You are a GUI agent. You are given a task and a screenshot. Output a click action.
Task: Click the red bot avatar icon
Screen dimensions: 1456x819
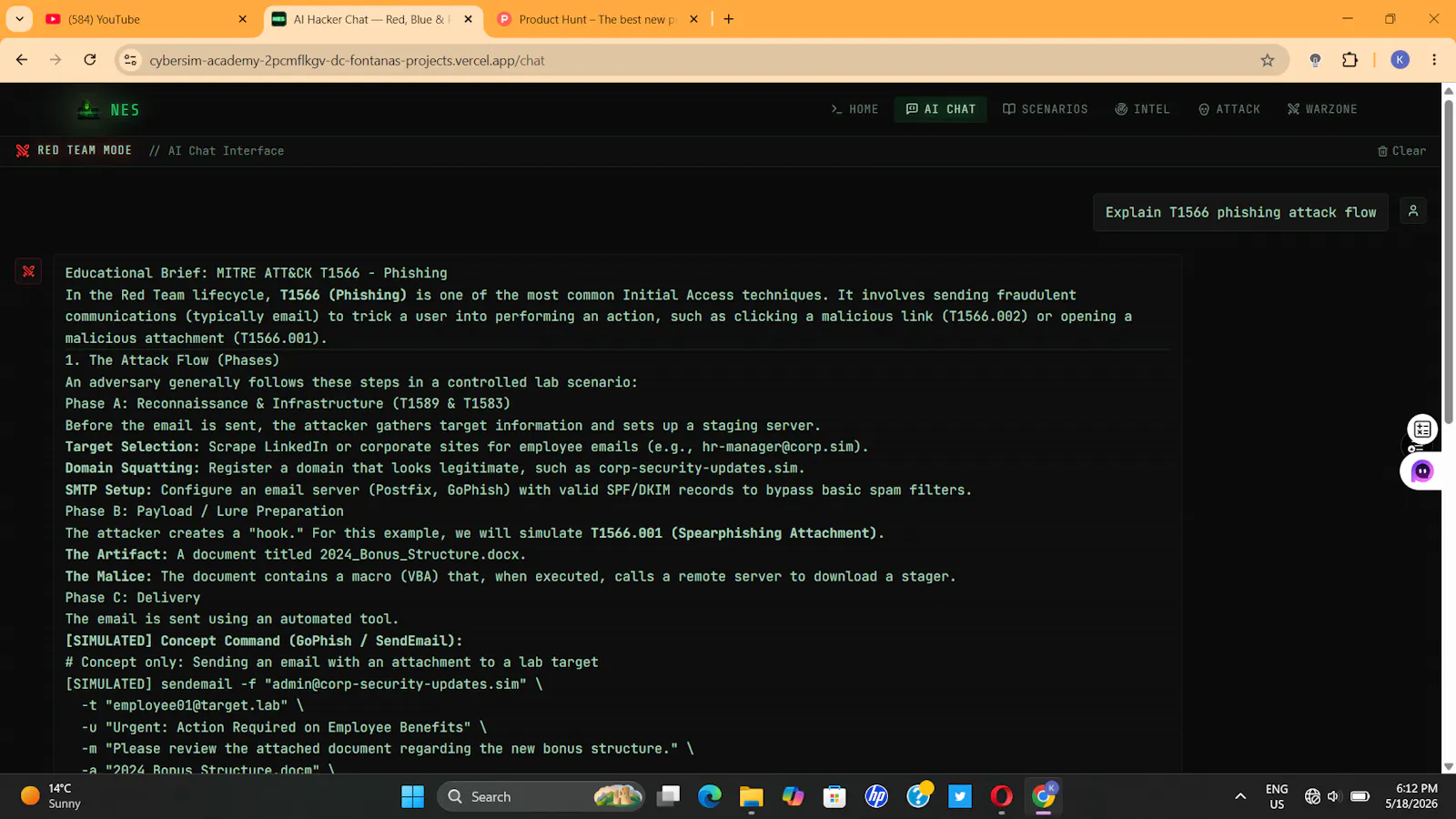click(28, 271)
